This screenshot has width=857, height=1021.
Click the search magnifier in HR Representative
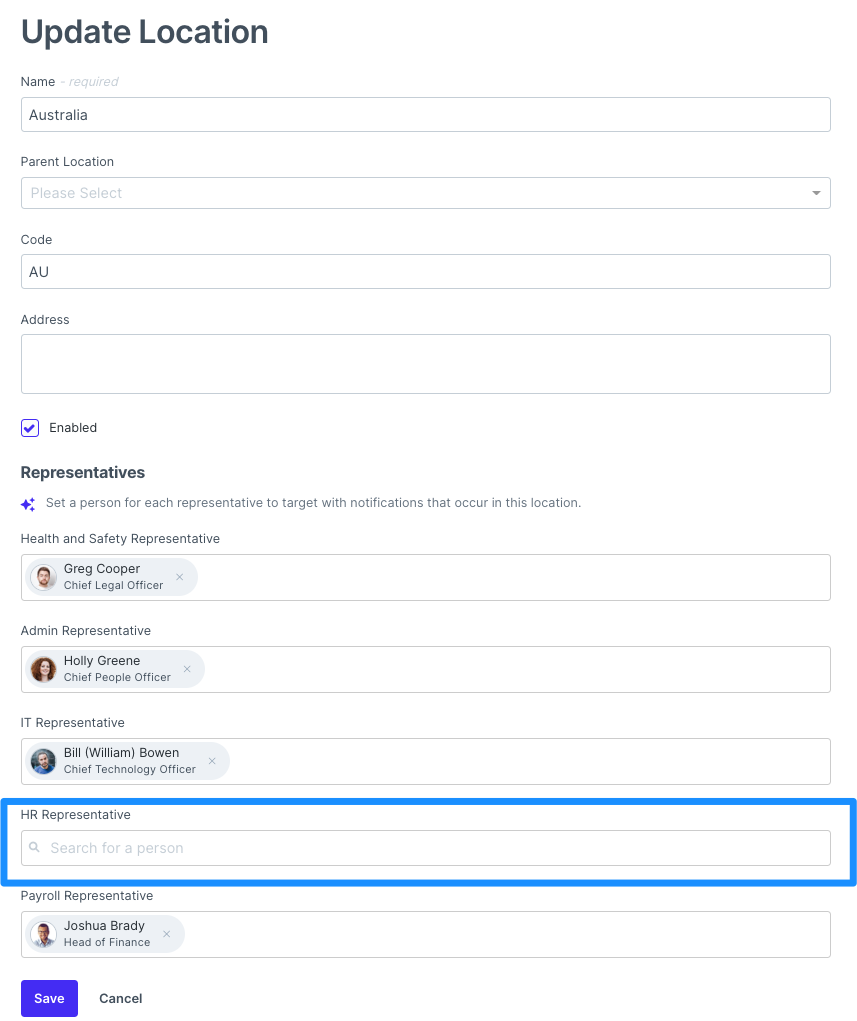35,848
